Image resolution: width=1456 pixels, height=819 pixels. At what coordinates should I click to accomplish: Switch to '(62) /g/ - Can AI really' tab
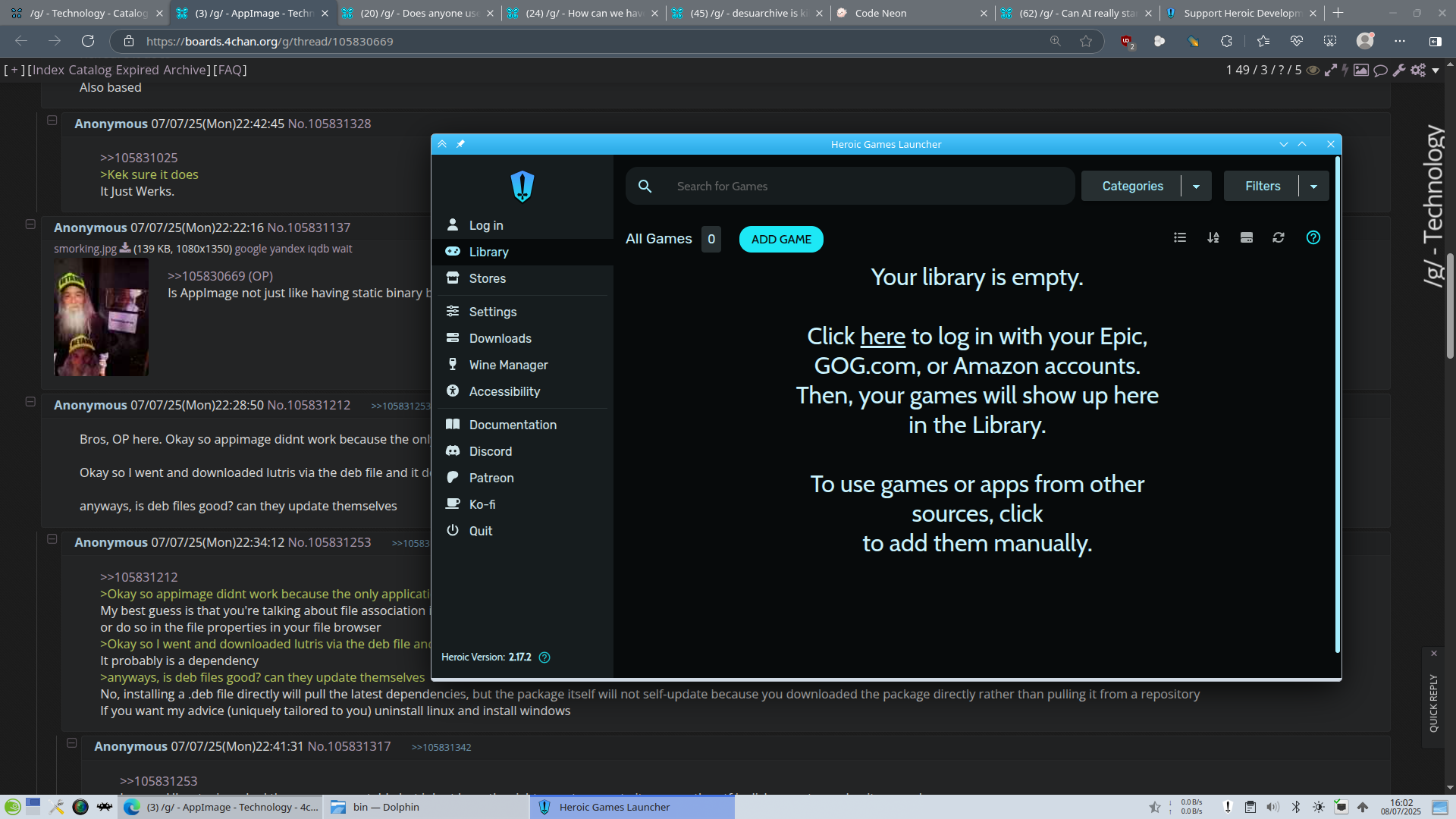point(1077,13)
